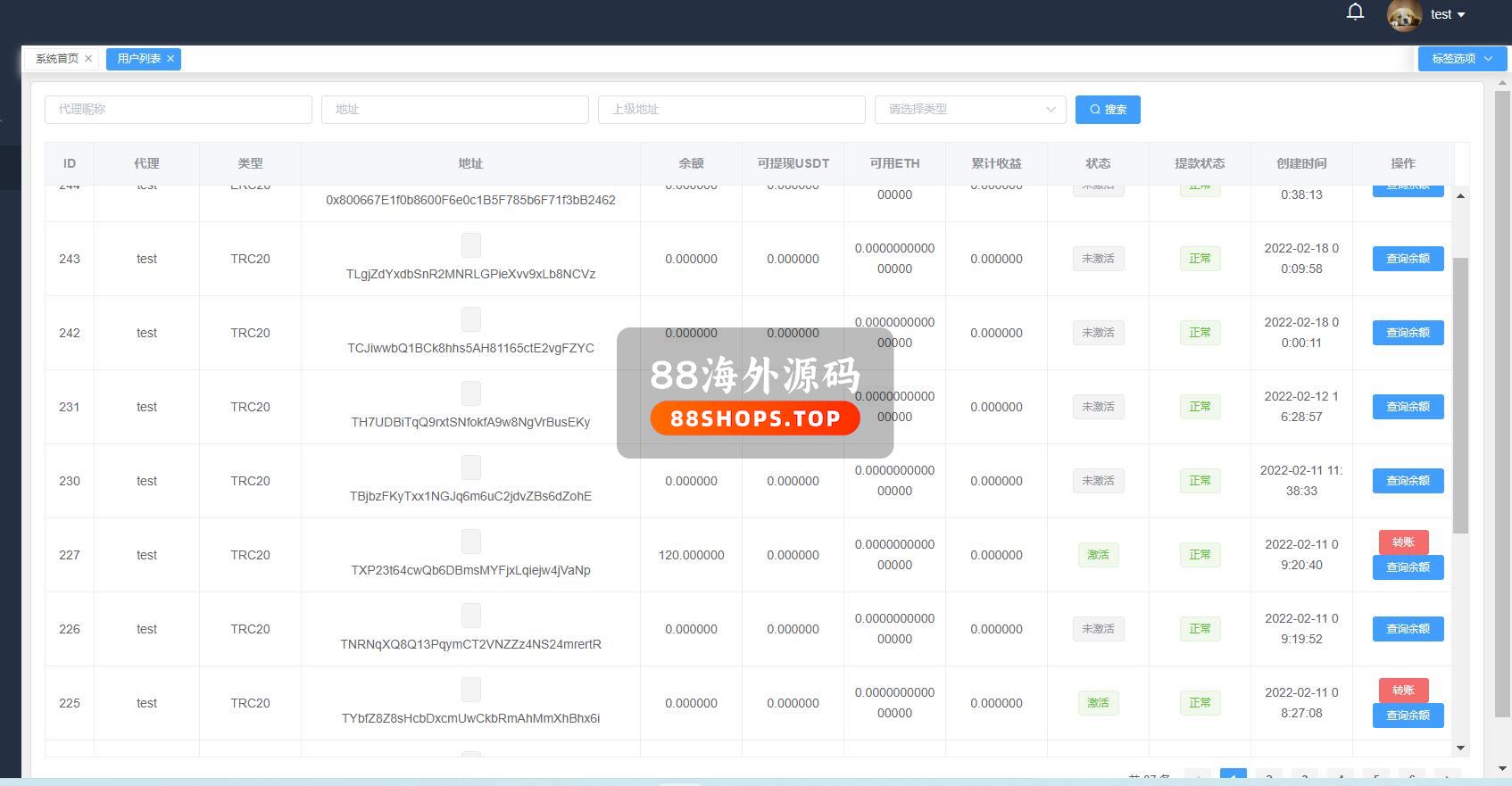
Task: Open the test user account menu
Action: [1447, 14]
